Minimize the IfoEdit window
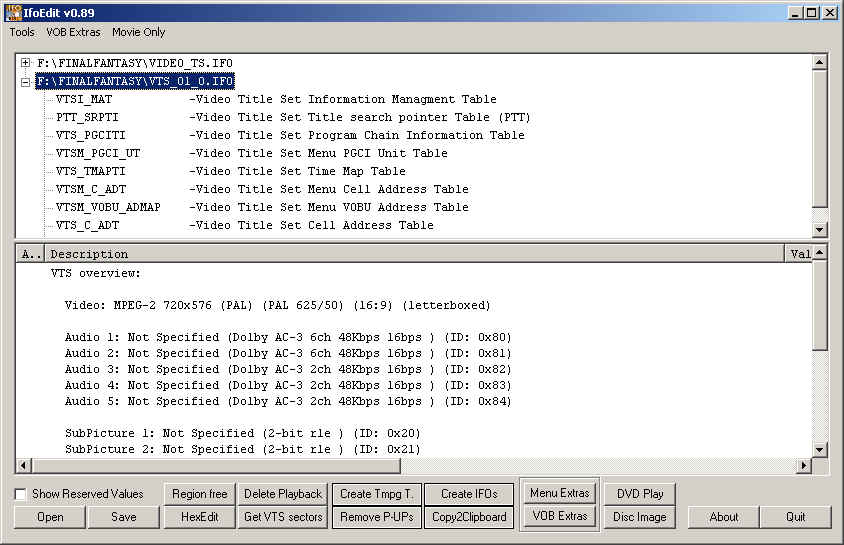The height and width of the screenshot is (545, 844). click(x=796, y=12)
